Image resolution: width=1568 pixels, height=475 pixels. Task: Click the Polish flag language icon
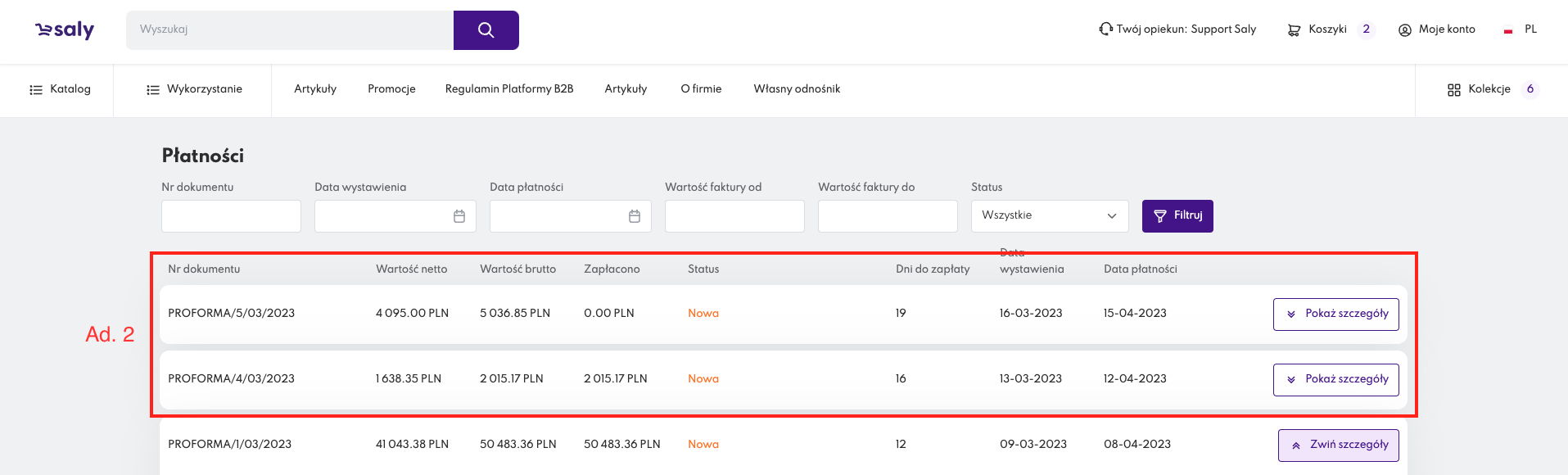tap(1507, 30)
